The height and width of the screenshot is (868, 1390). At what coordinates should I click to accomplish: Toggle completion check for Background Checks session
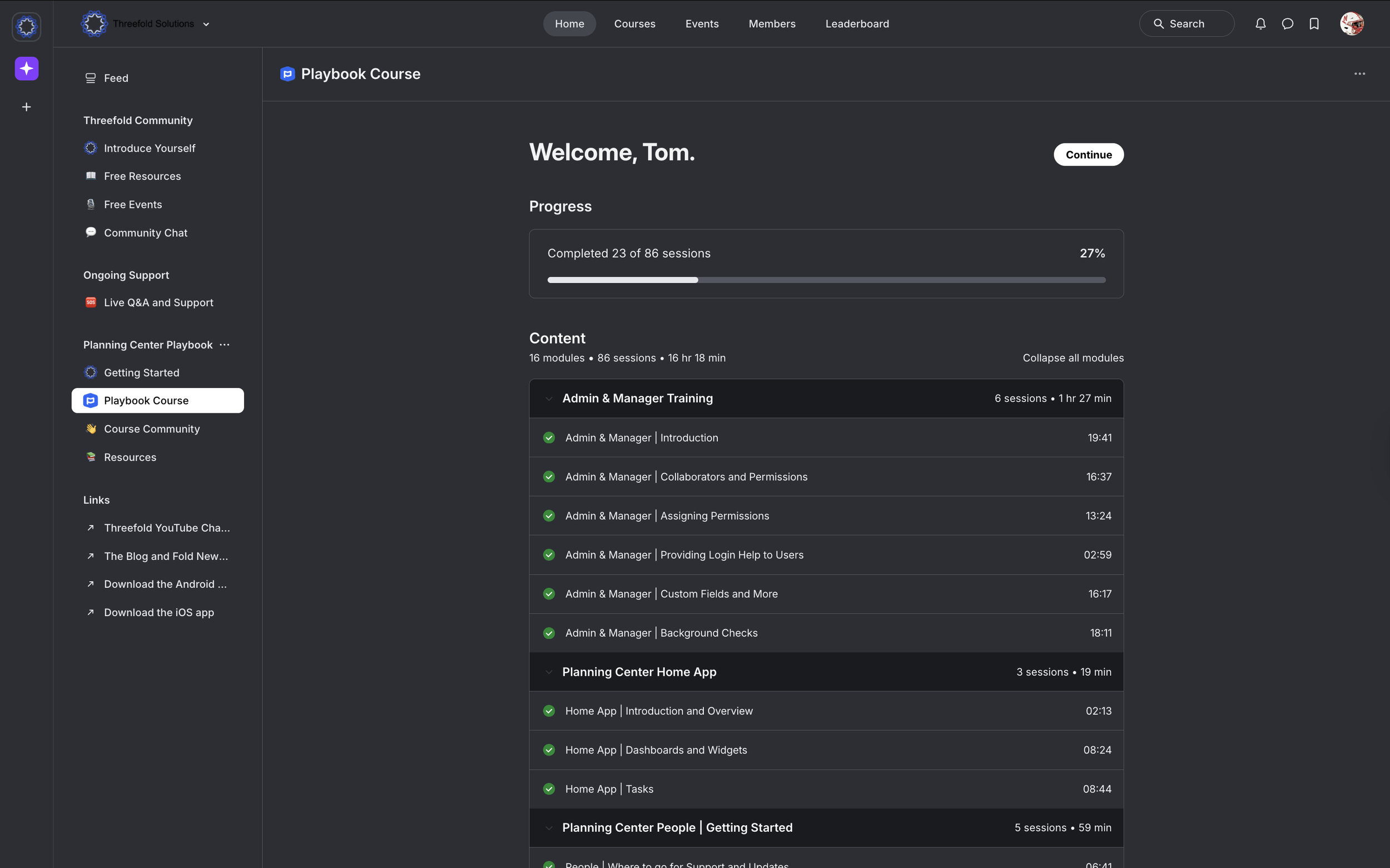(x=549, y=632)
